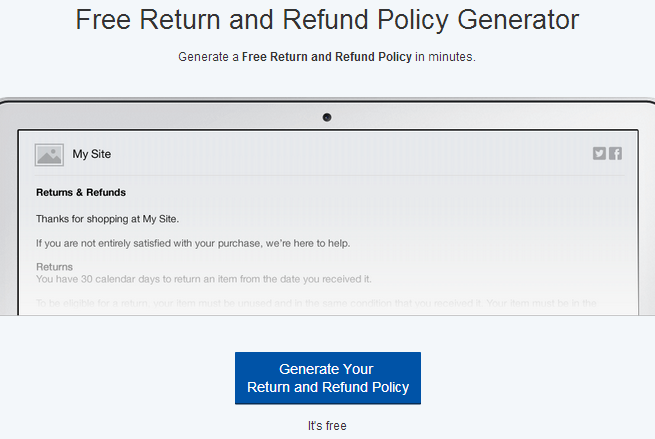Click the "Generate a" text starting the subtitle
The image size is (655, 439).
click(x=208, y=56)
